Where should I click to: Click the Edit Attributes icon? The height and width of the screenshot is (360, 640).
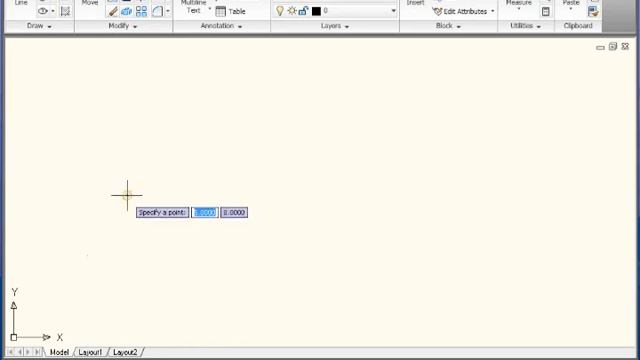437,11
